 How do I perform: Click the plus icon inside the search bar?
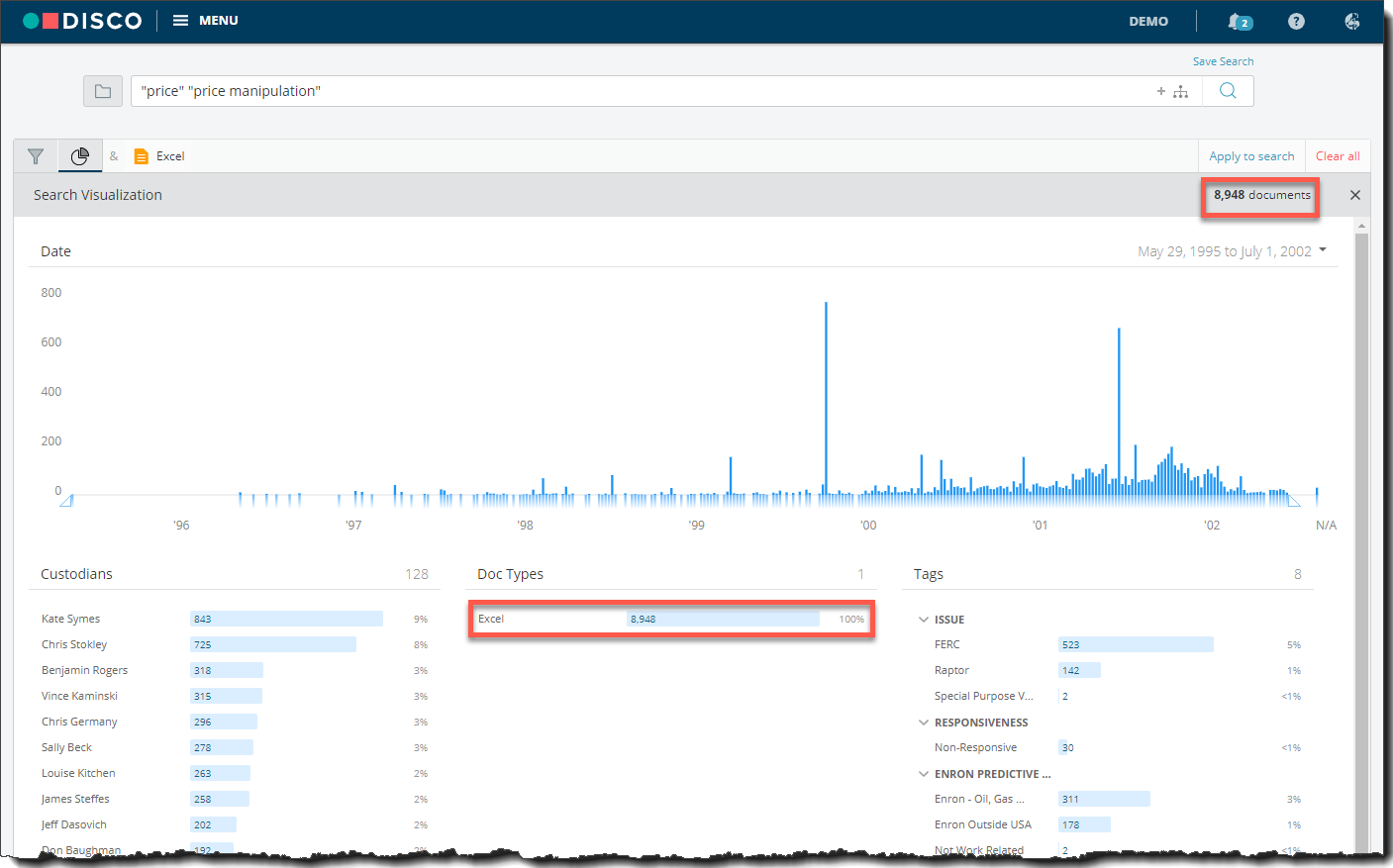click(x=1160, y=91)
